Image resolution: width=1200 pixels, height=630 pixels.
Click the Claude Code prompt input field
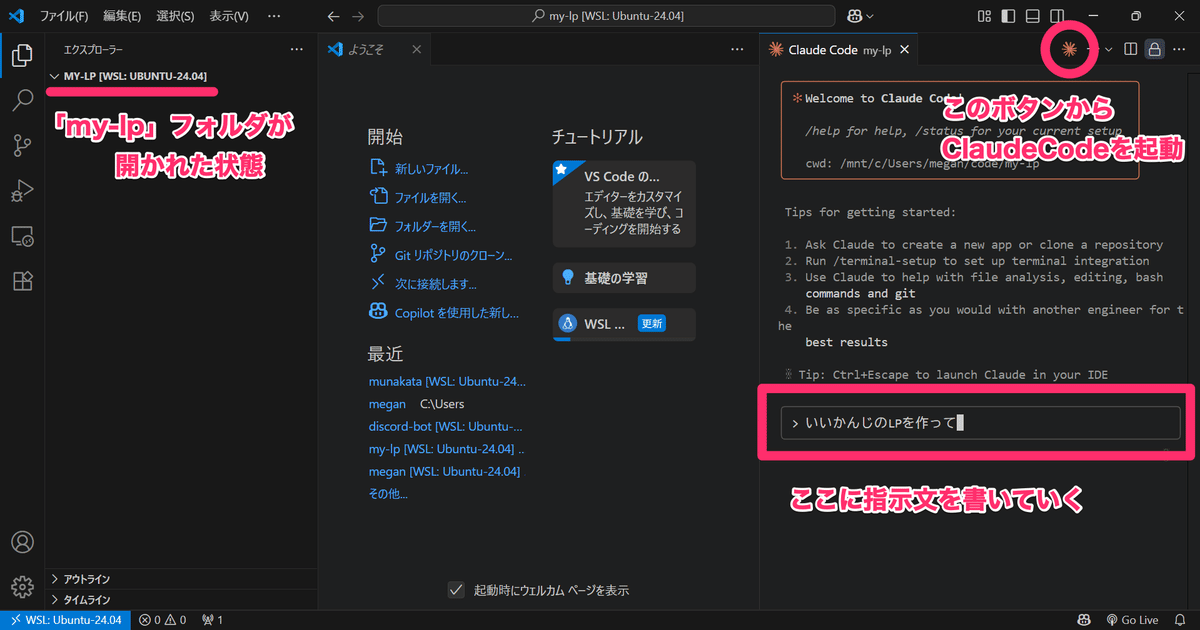tap(980, 422)
